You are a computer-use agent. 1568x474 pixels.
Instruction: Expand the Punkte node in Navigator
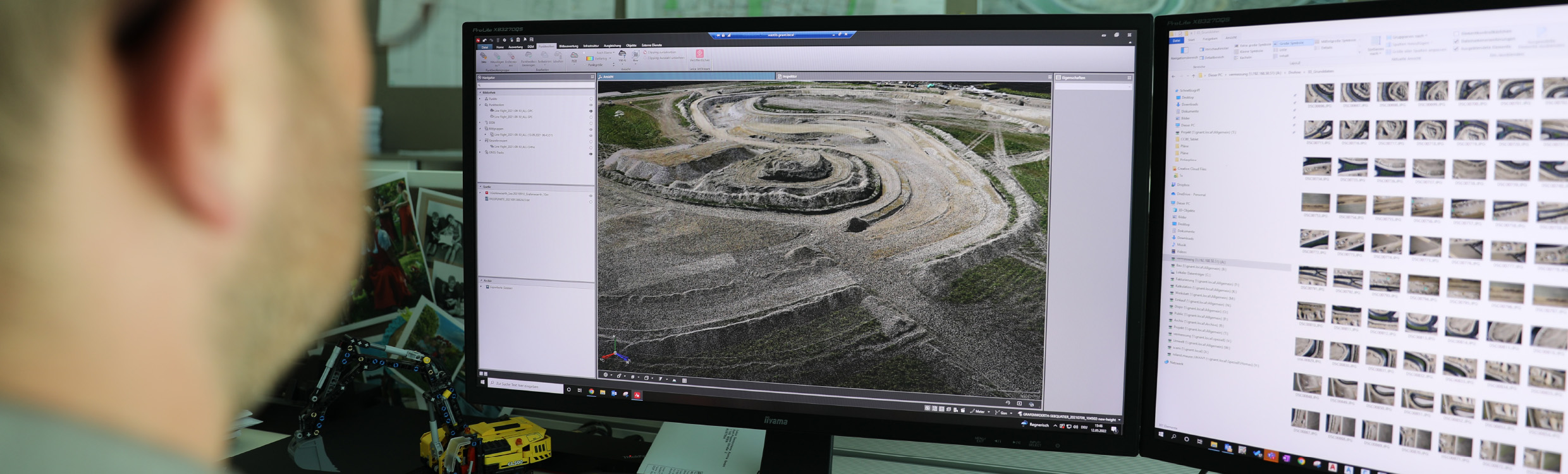coord(480,99)
